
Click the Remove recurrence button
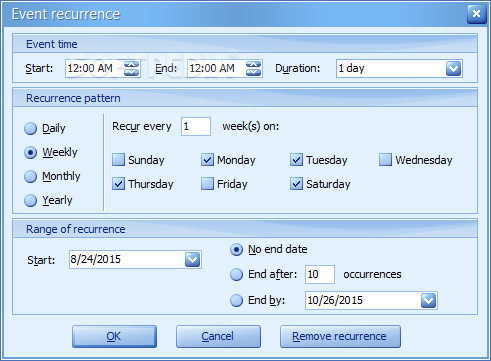(340, 337)
